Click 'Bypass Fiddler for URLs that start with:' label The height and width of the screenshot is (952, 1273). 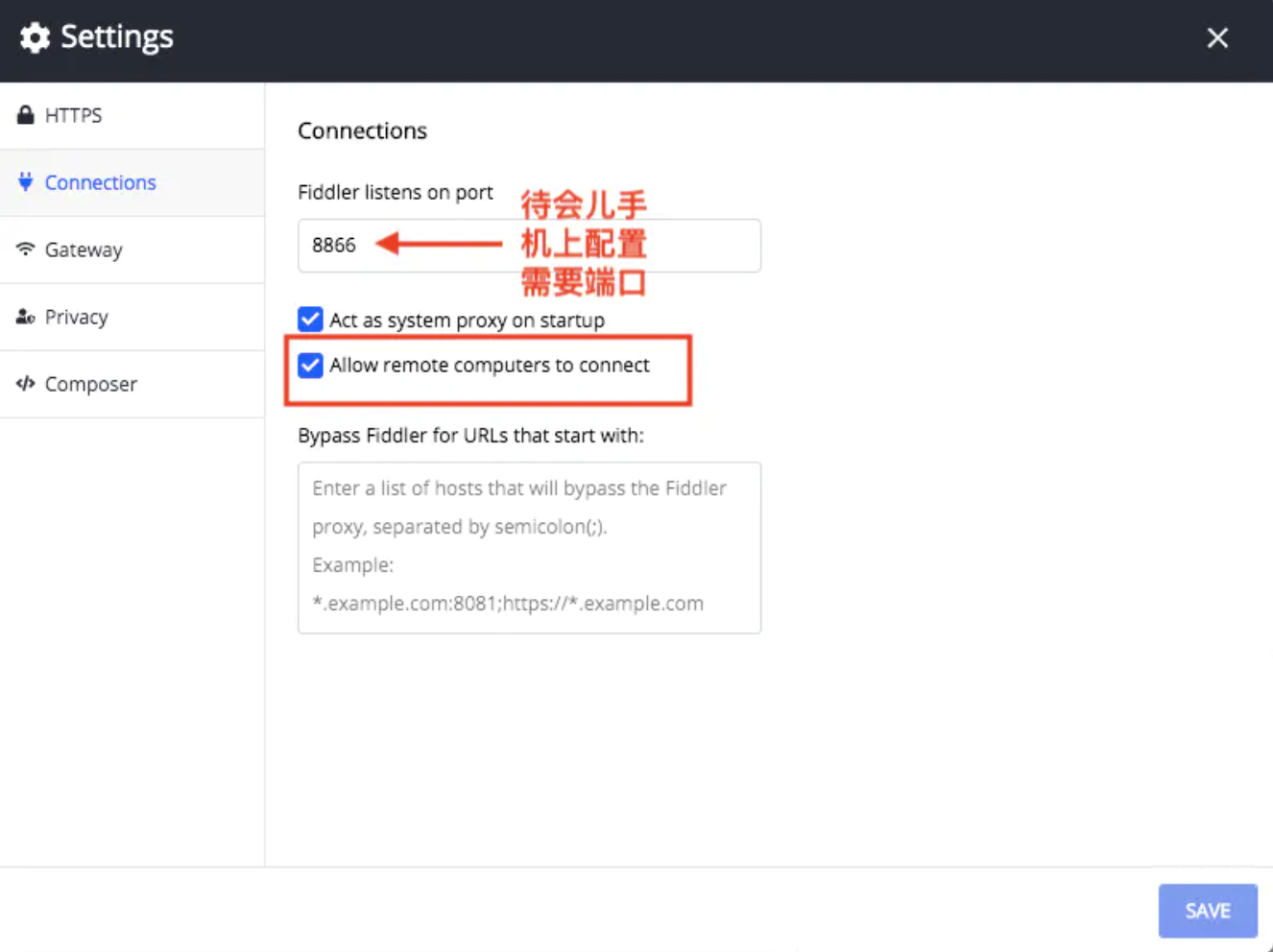pos(470,436)
